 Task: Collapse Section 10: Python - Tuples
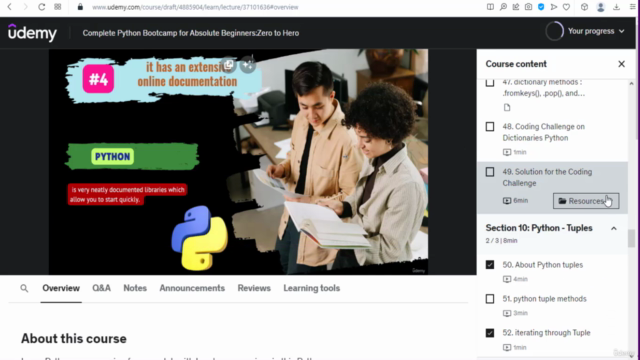point(613,229)
